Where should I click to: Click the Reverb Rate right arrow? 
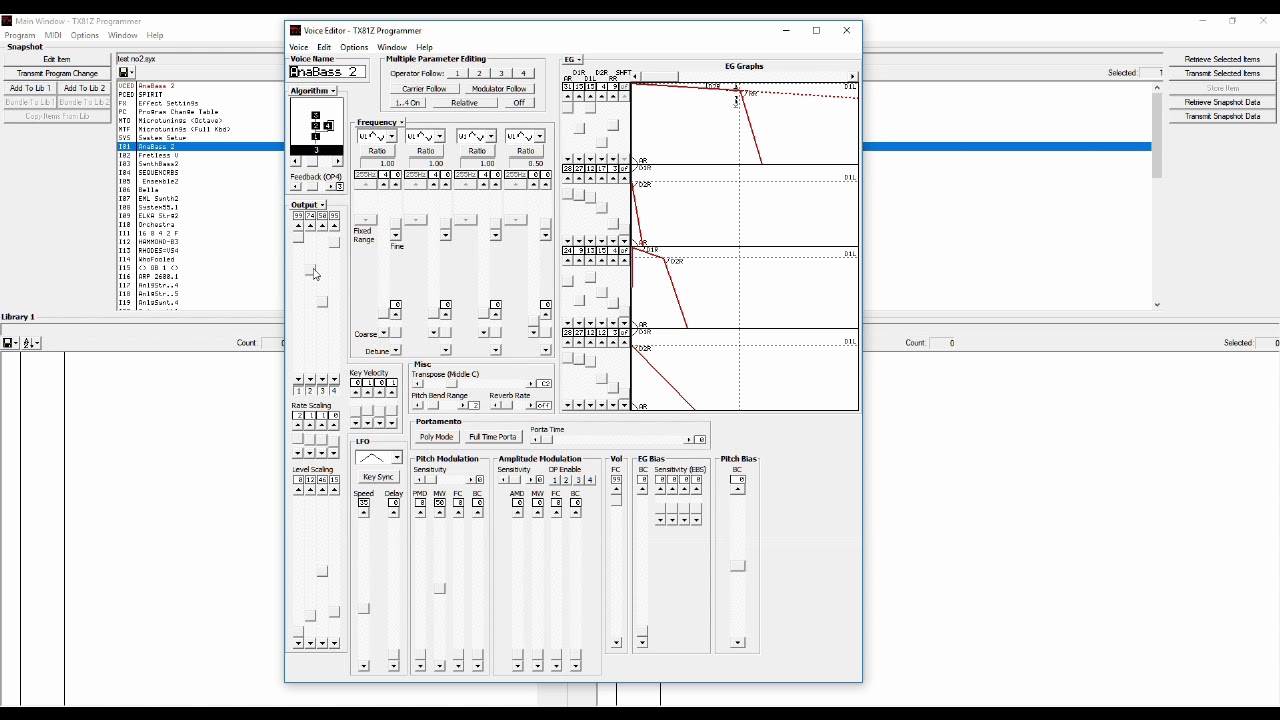click(x=531, y=406)
